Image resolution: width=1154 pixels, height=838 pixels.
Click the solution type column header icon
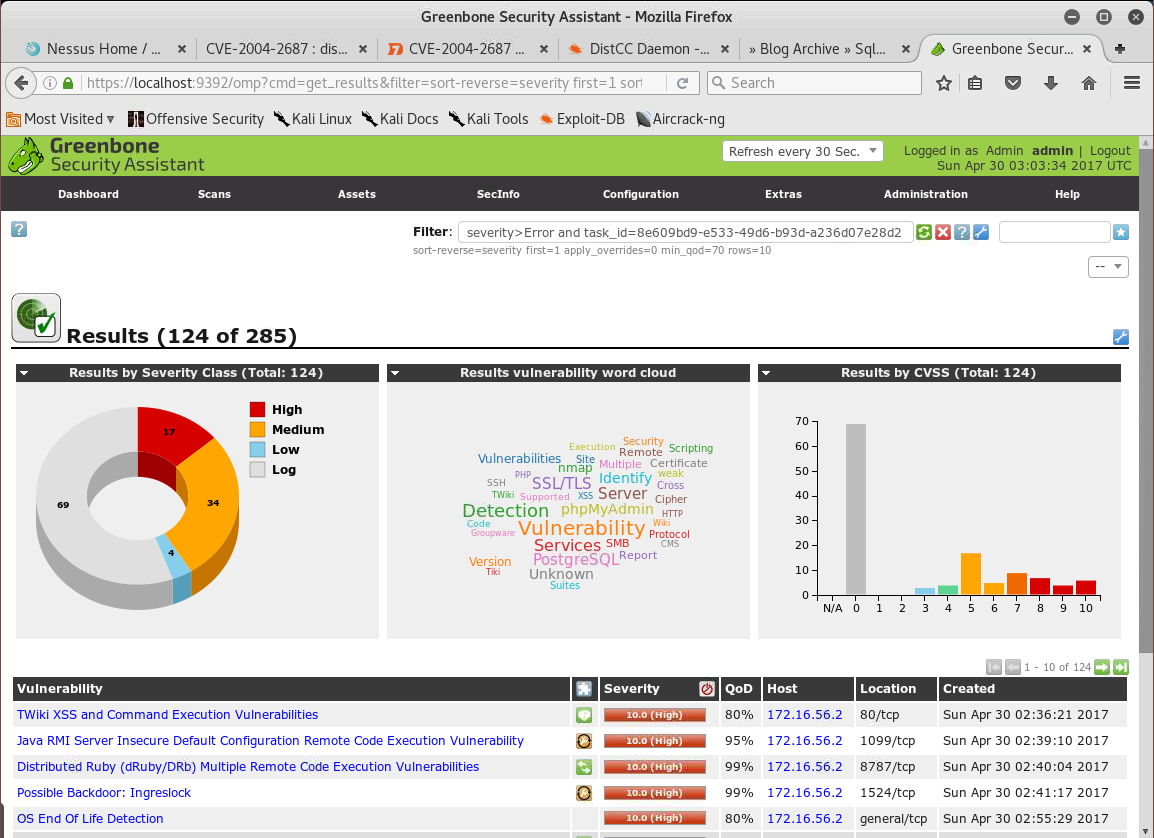click(x=584, y=689)
